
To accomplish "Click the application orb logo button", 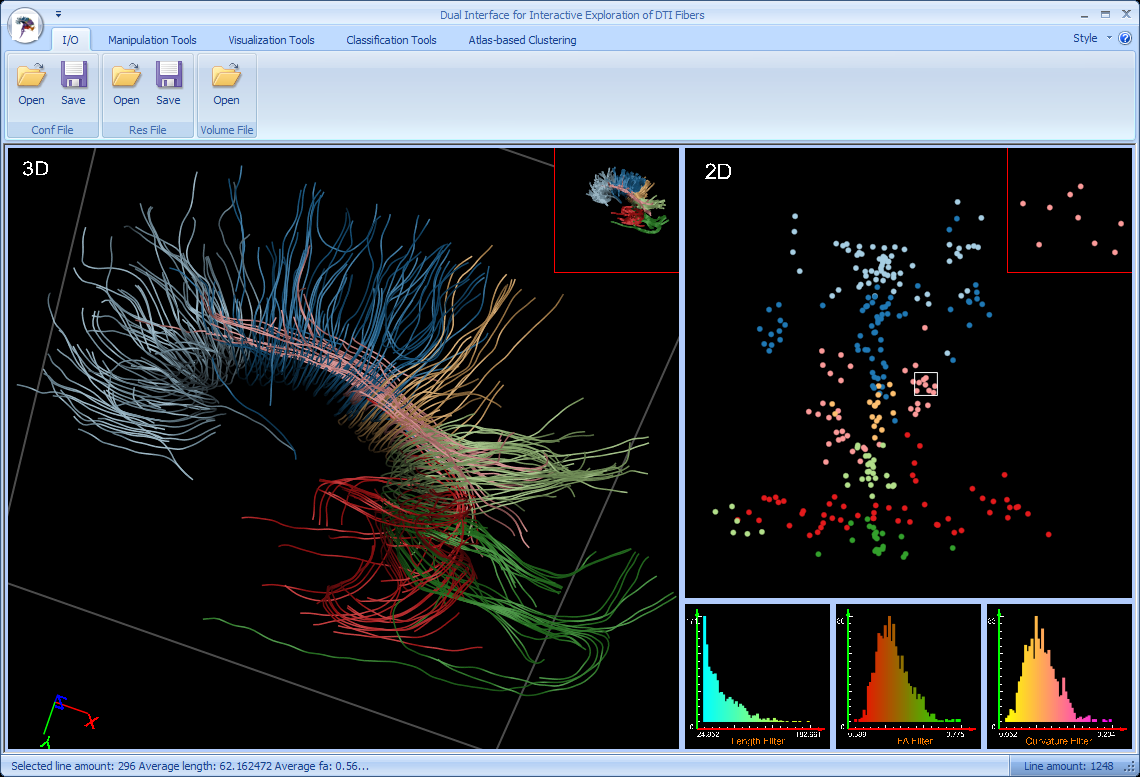I will point(25,26).
